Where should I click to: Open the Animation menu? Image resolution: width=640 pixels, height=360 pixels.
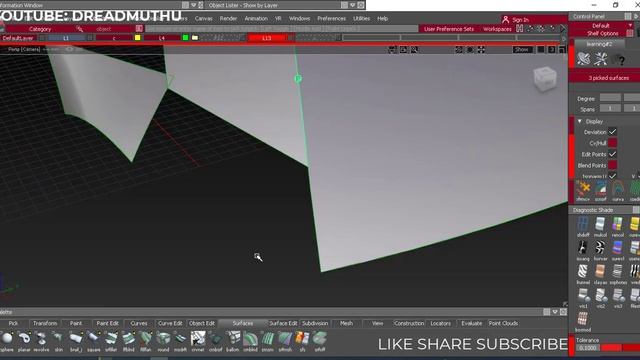tap(256, 18)
